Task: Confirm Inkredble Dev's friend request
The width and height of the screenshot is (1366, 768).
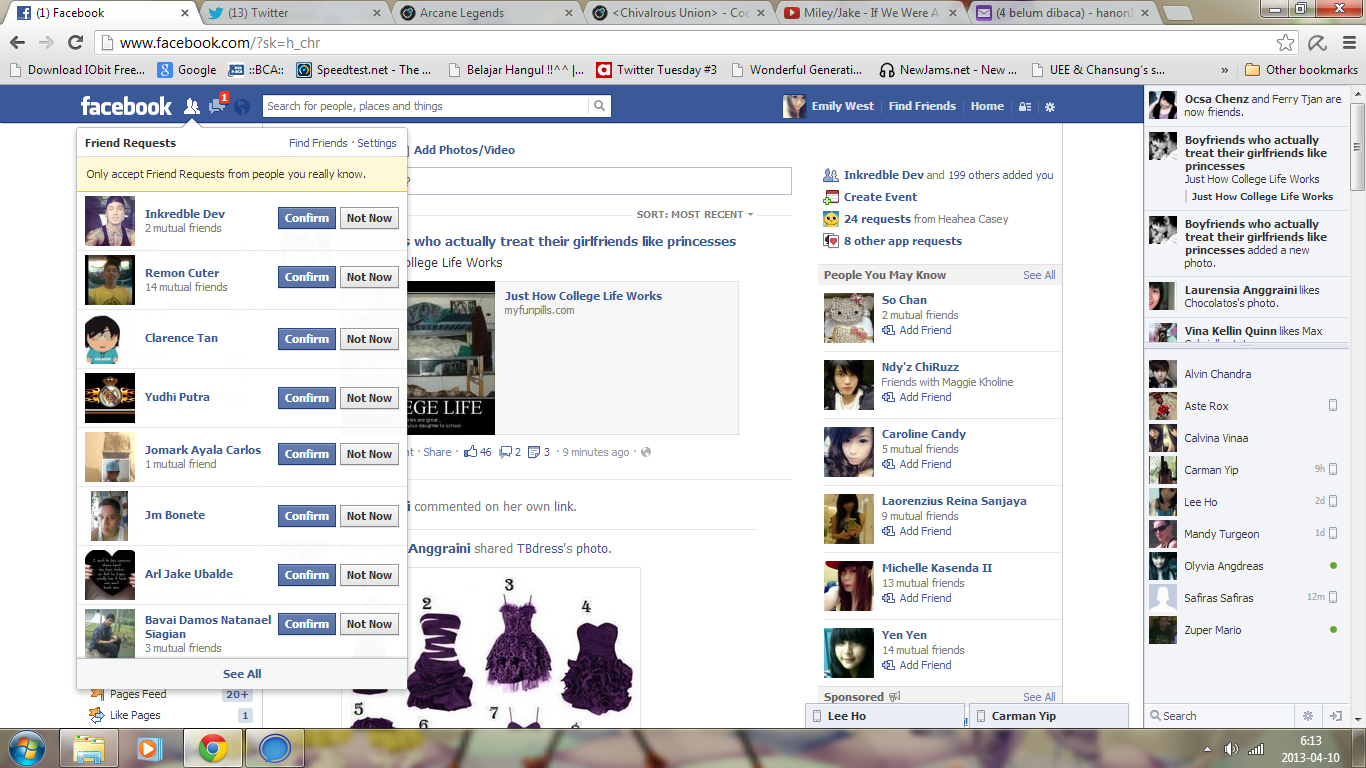Action: pos(307,218)
